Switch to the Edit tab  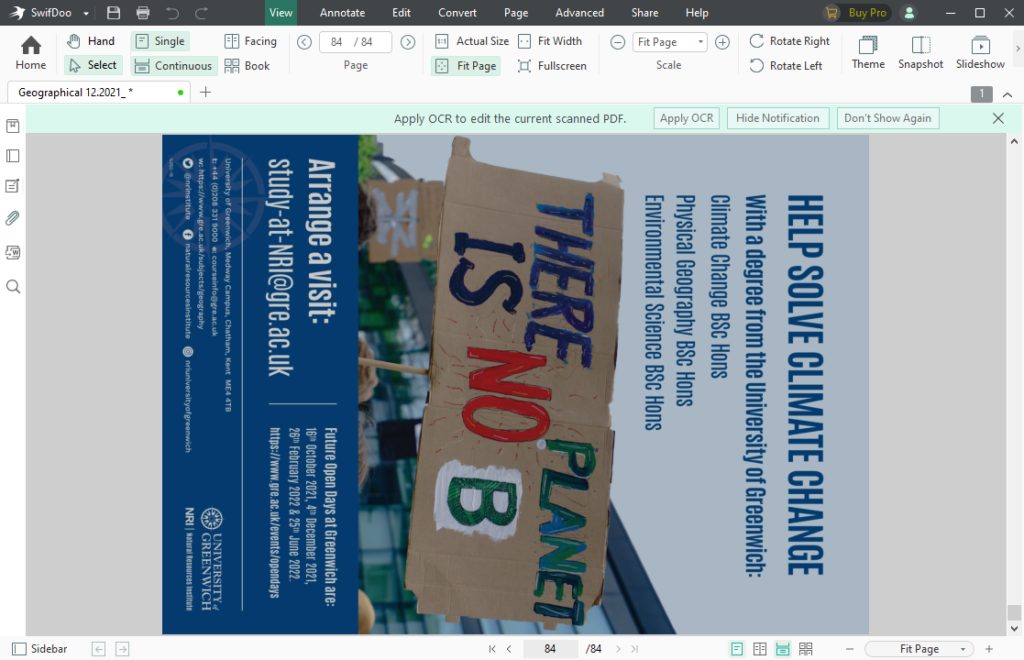pyautogui.click(x=401, y=12)
